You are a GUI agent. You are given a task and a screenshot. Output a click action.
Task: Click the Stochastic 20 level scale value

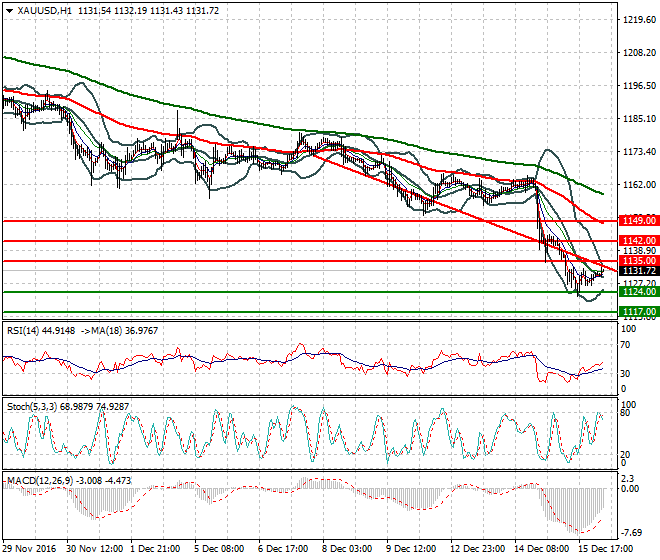pyautogui.click(x=625, y=455)
